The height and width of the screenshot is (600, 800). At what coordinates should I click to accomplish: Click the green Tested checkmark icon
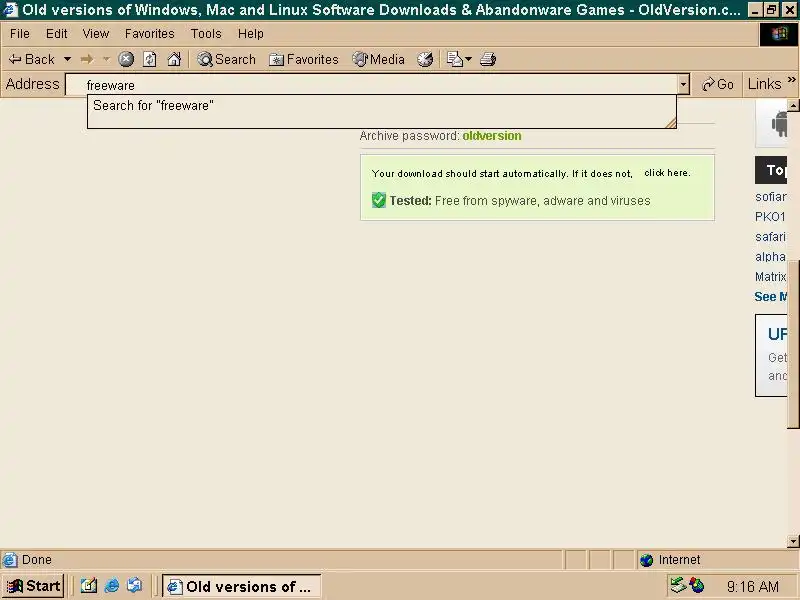point(379,200)
